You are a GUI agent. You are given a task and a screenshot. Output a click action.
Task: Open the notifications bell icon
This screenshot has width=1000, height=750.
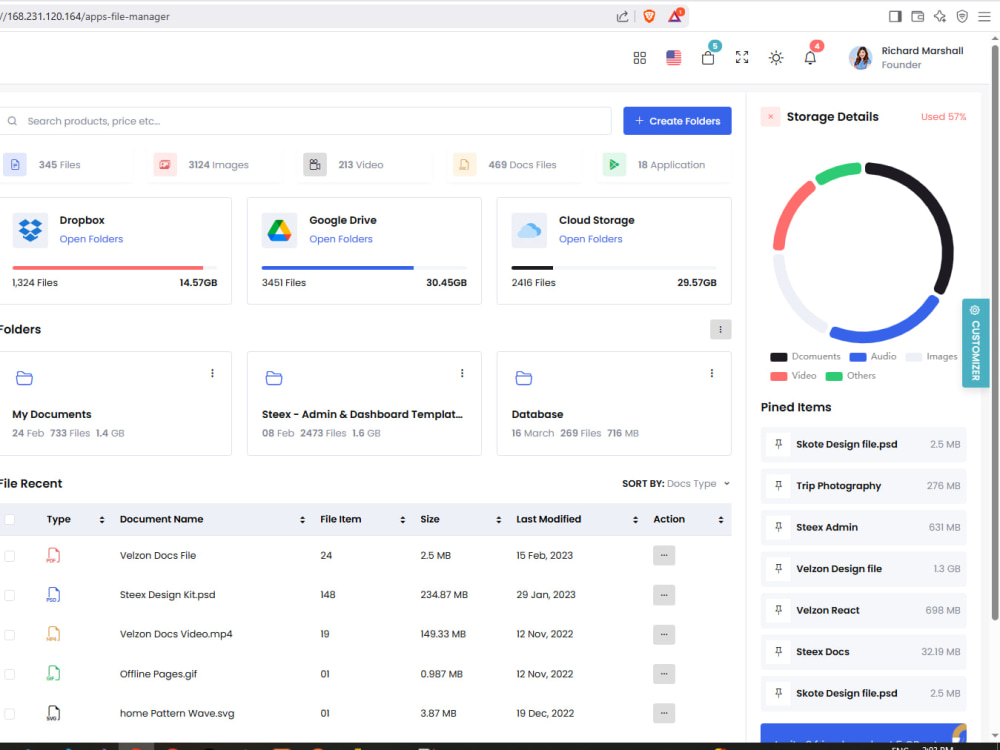pos(810,58)
